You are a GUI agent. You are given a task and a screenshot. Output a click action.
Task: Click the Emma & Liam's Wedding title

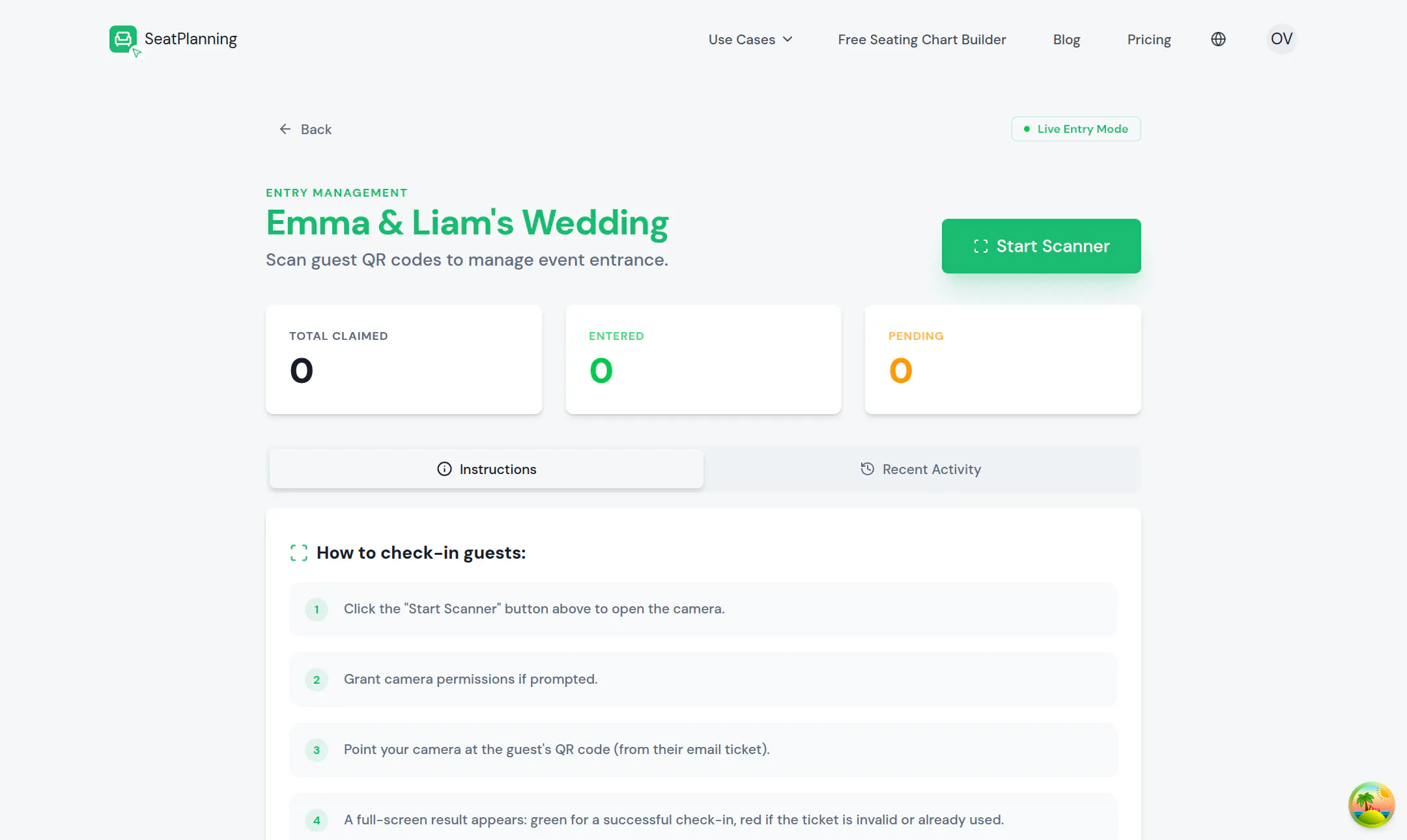(467, 223)
